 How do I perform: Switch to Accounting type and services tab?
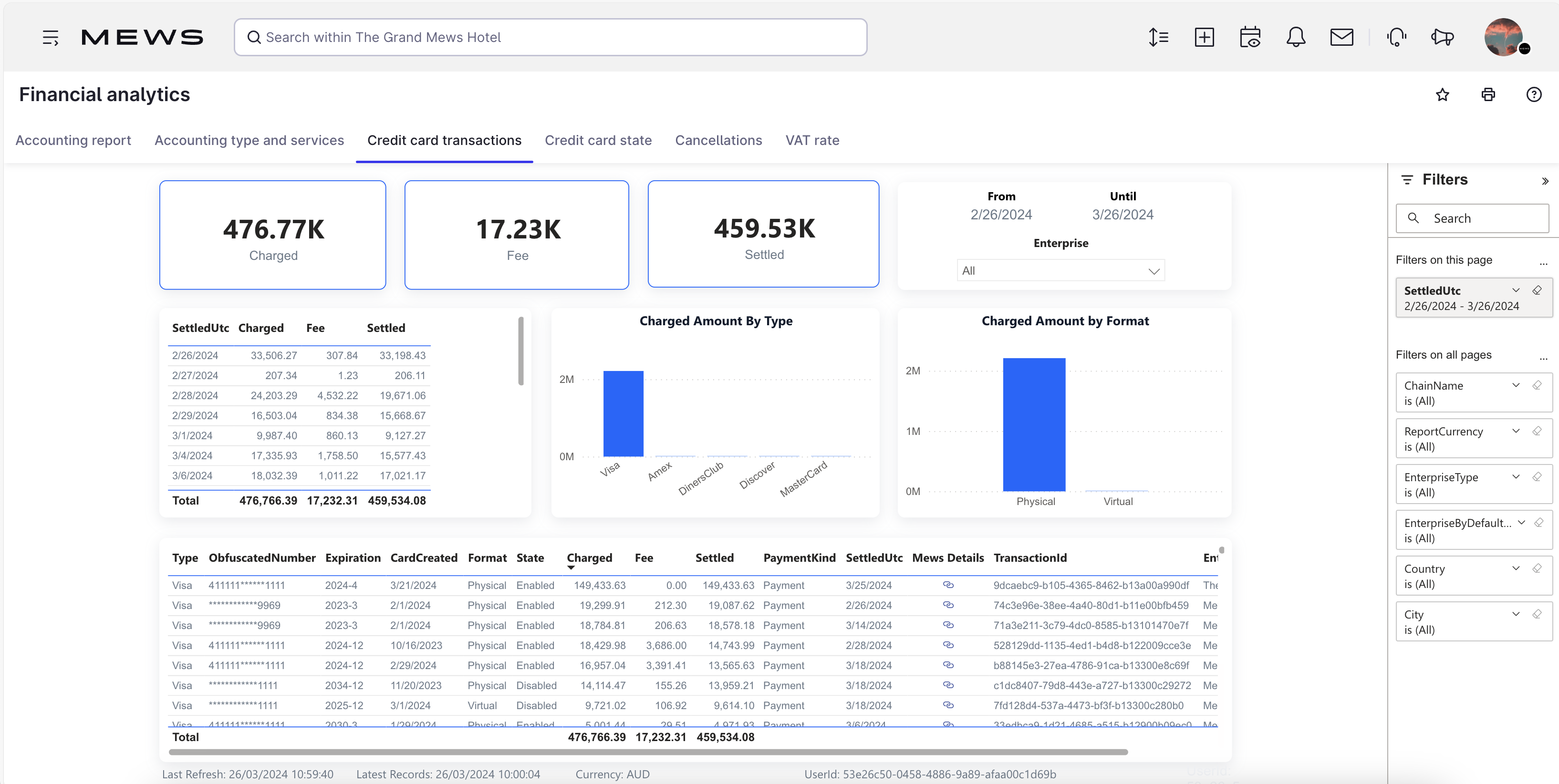(249, 140)
